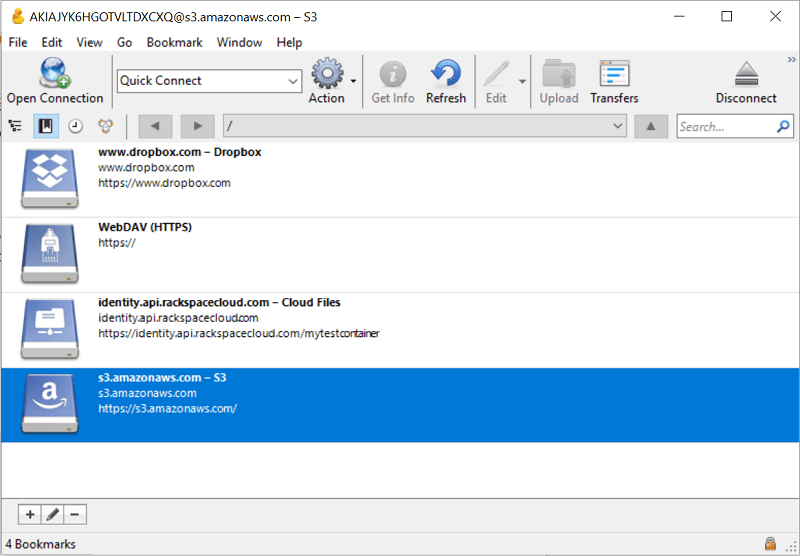Screen dimensions: 800x556
Task: Select the WebDAV (HTTPS) drive icon
Action: point(49,254)
